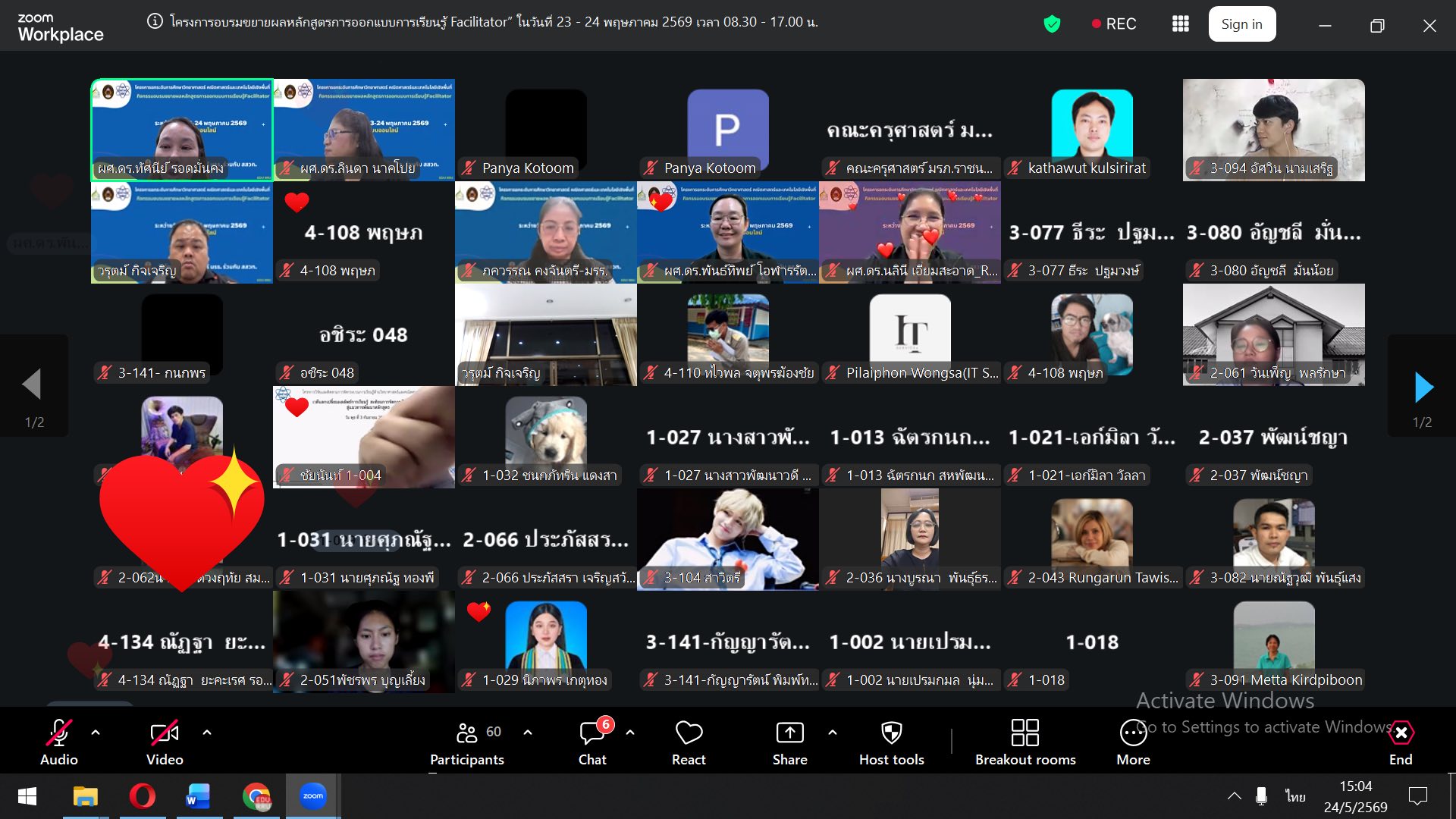
Task: Click the 2-066 participant tile
Action: tap(546, 539)
